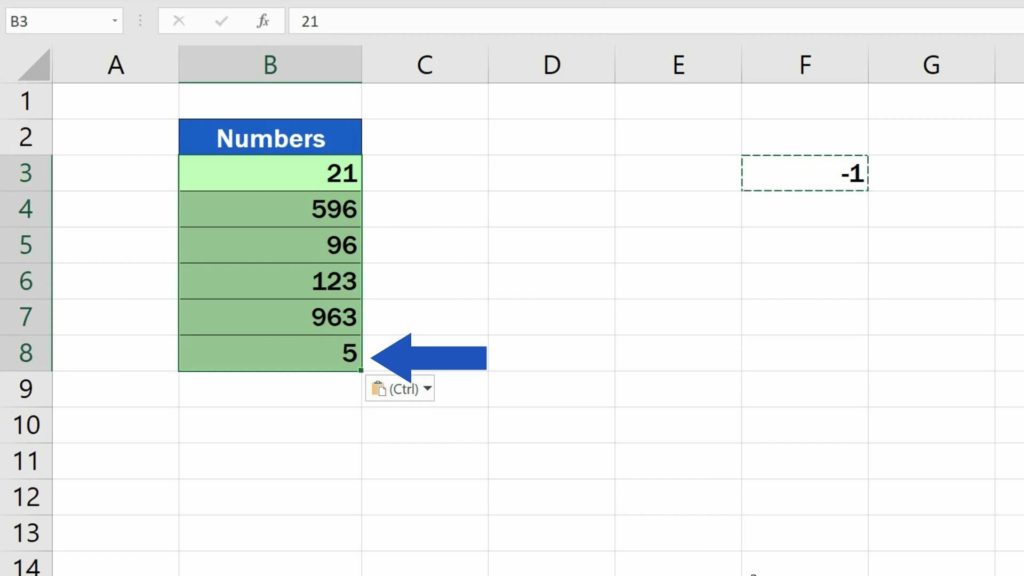Screen dimensions: 1024x576
Task: Select row 10 by its header
Action: tap(27, 425)
